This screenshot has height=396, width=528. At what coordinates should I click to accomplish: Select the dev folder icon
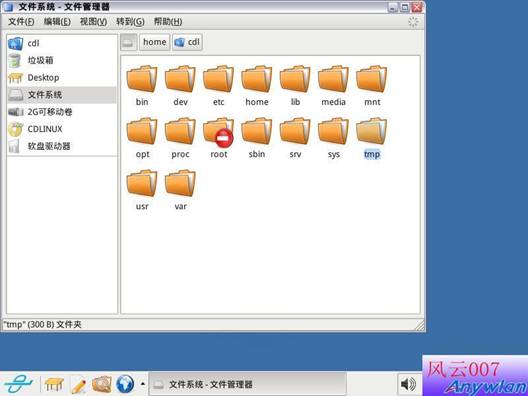pos(180,79)
